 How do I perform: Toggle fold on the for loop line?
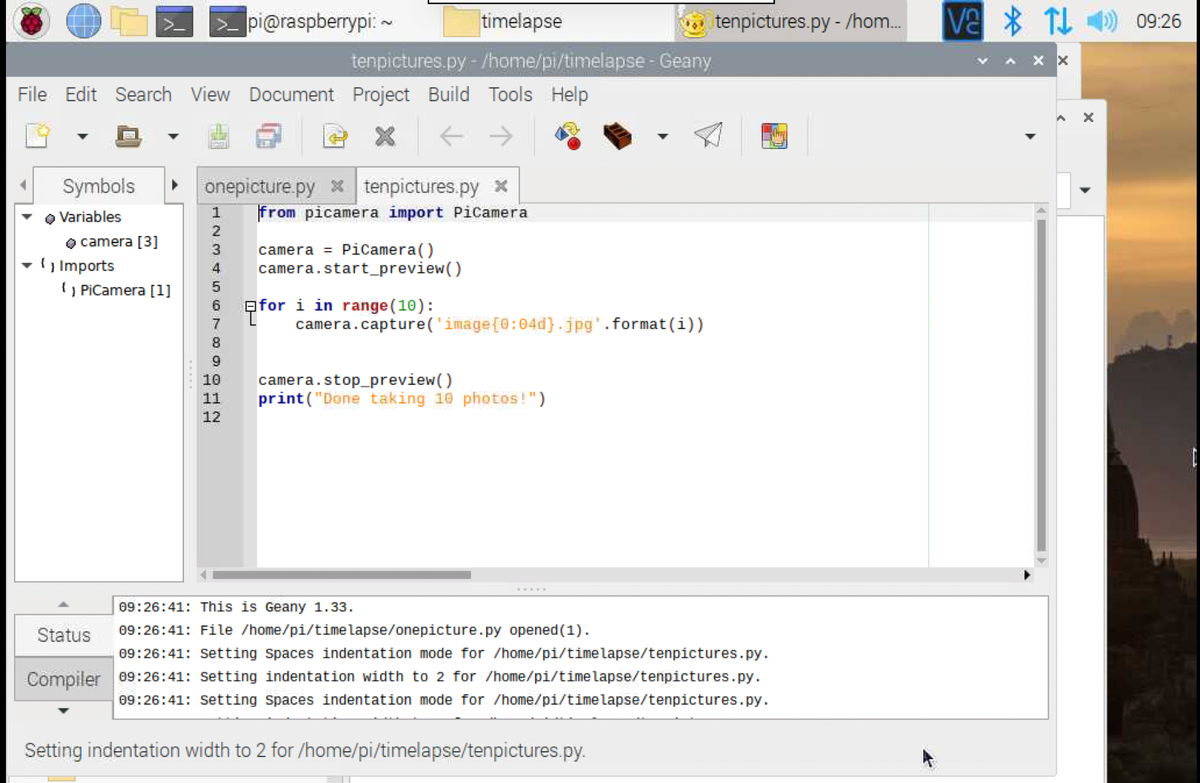pyautogui.click(x=251, y=307)
